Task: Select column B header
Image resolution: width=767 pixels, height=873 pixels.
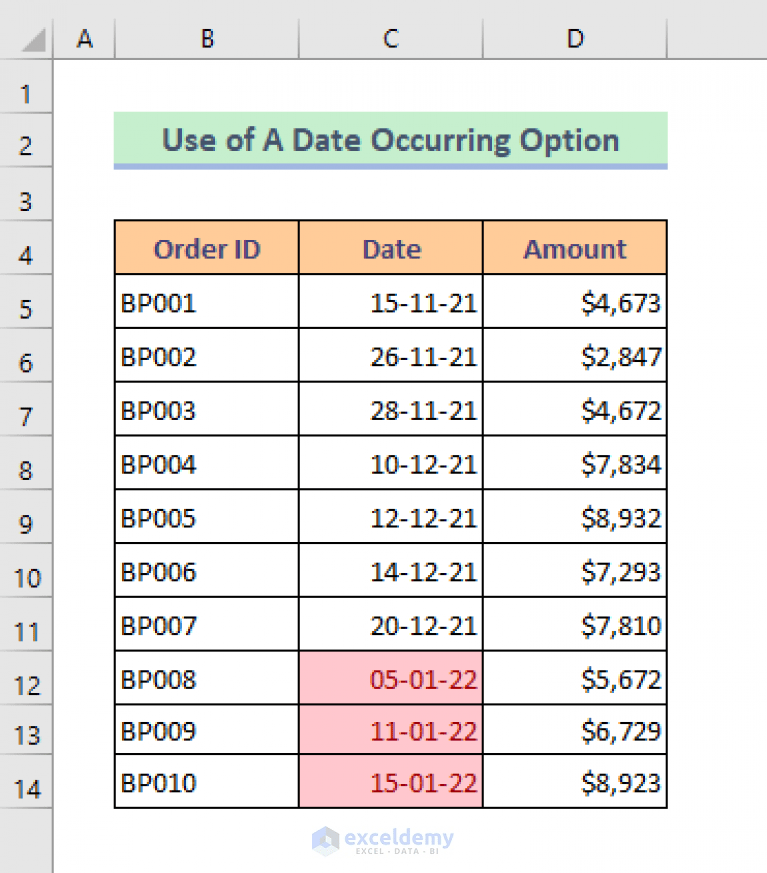Action: pyautogui.click(x=206, y=38)
